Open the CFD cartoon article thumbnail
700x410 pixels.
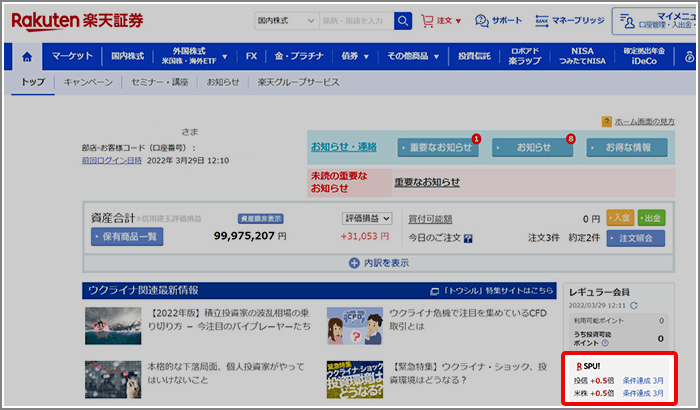(354, 326)
